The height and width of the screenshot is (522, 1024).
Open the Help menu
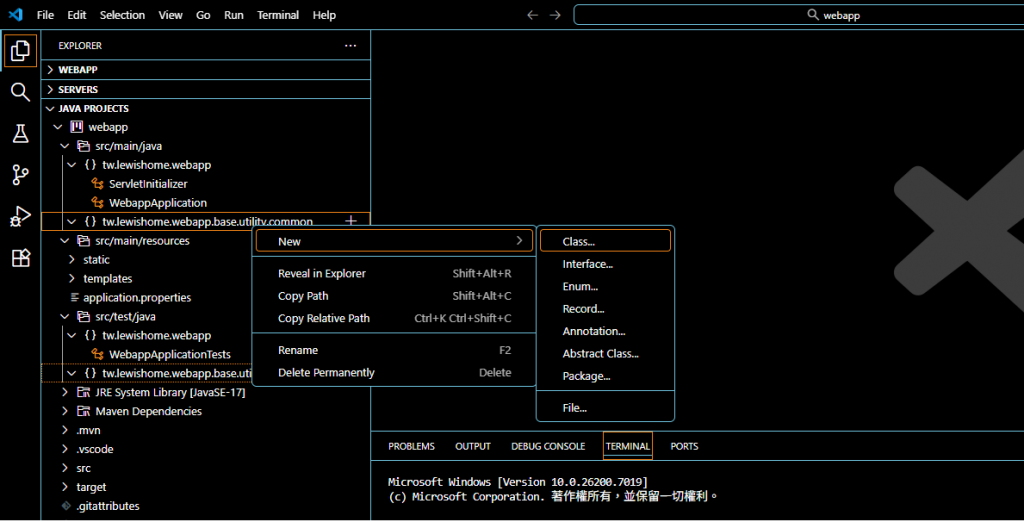tap(324, 15)
